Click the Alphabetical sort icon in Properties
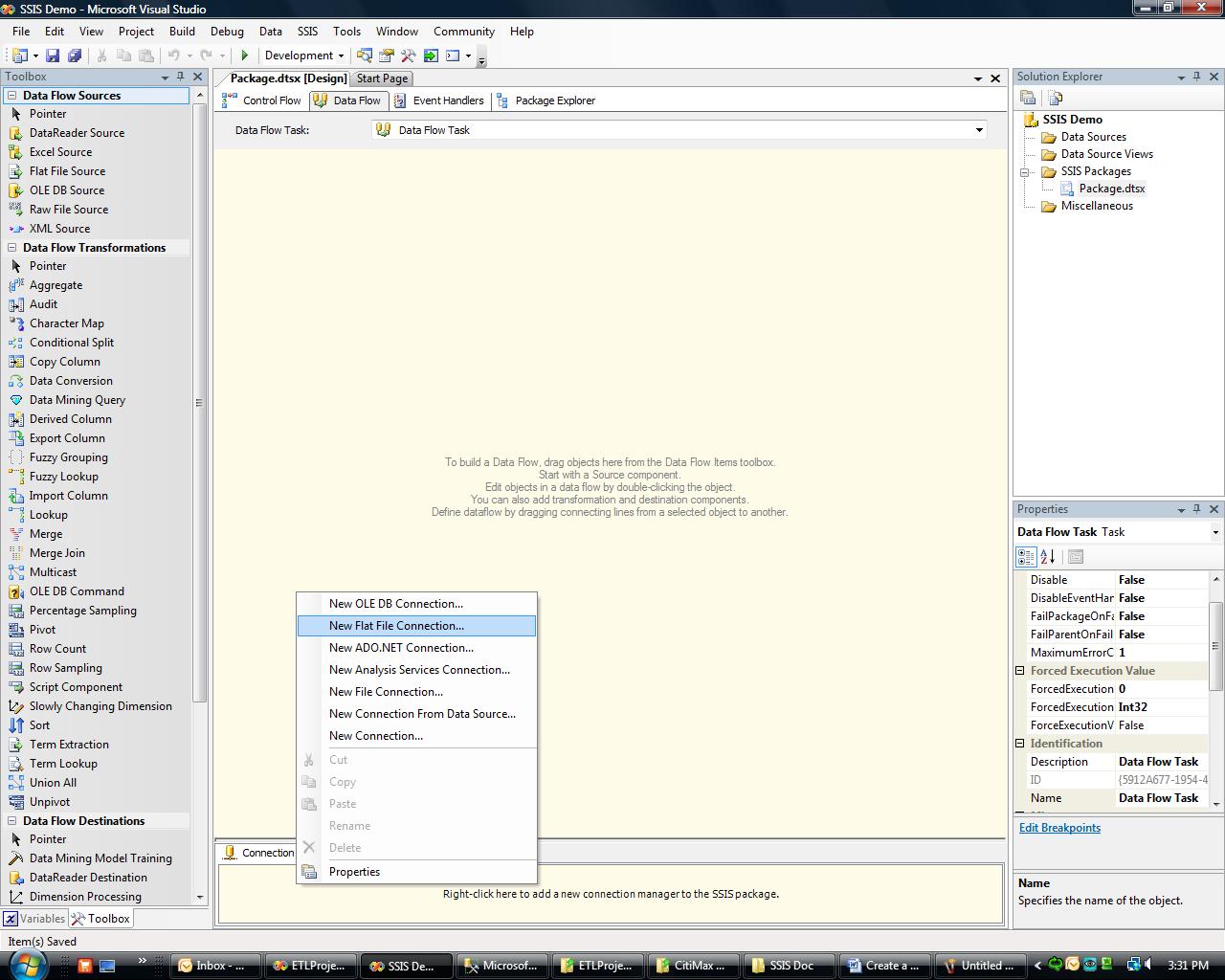Screen dimensions: 1225x980 tap(1048, 556)
